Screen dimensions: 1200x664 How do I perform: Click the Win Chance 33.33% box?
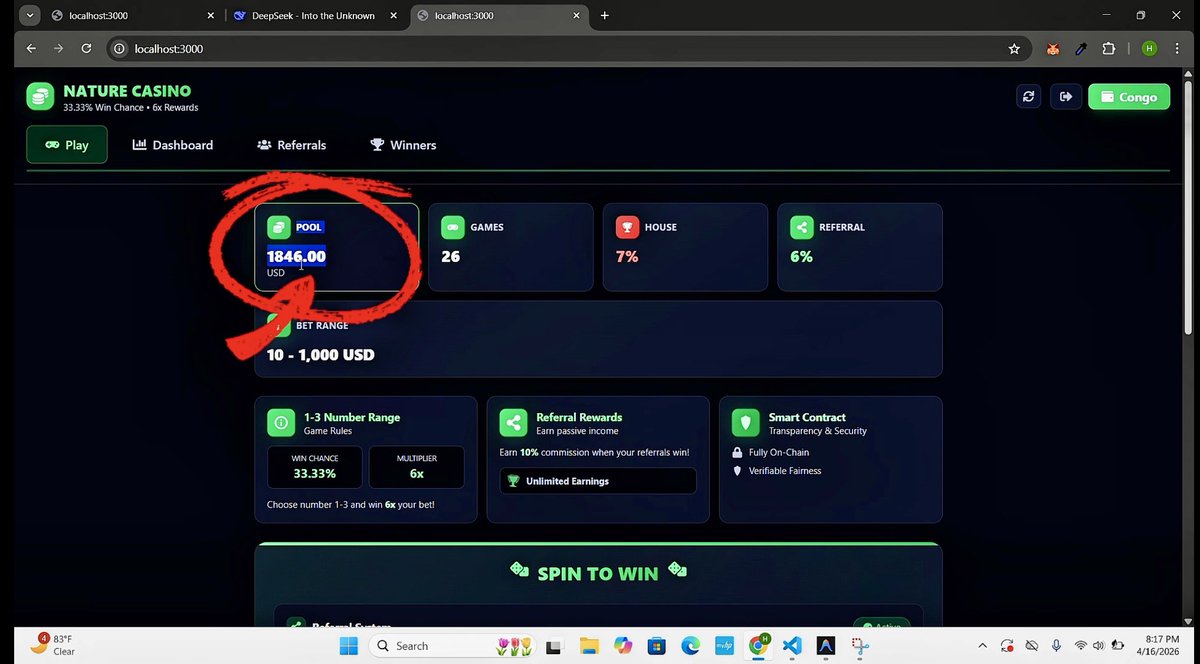(x=314, y=467)
